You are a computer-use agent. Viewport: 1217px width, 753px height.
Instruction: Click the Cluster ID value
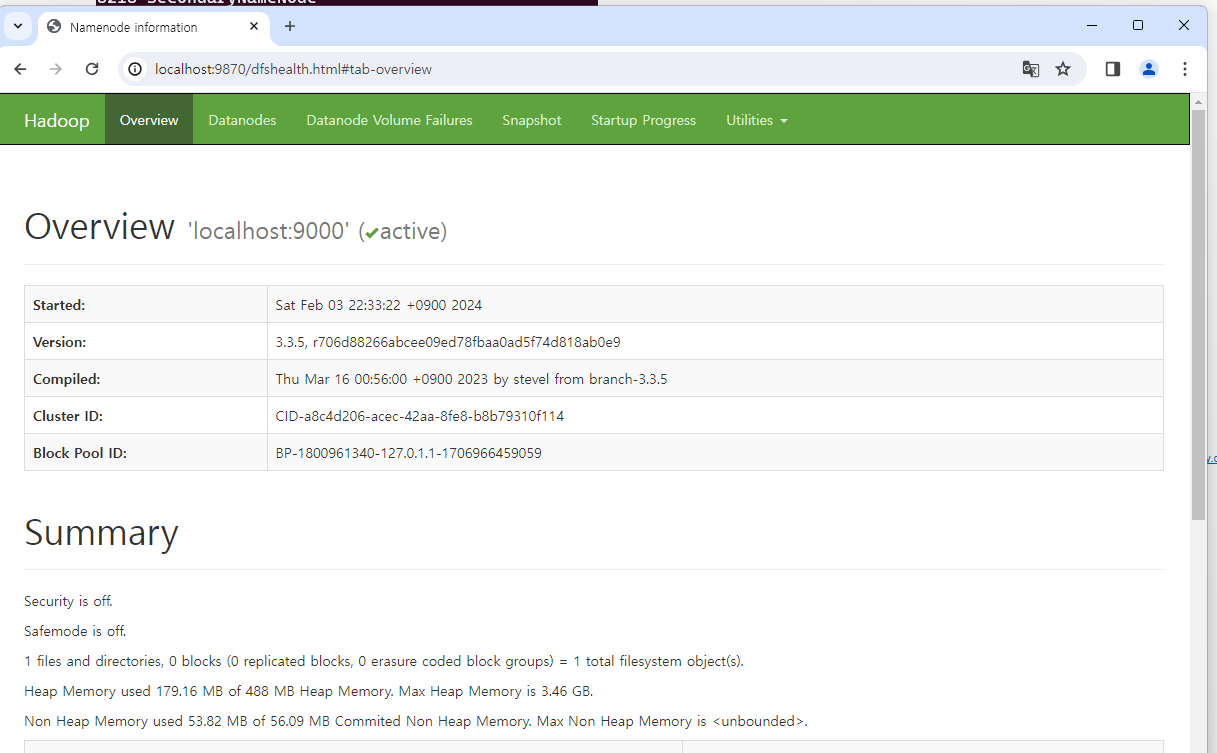(x=420, y=416)
